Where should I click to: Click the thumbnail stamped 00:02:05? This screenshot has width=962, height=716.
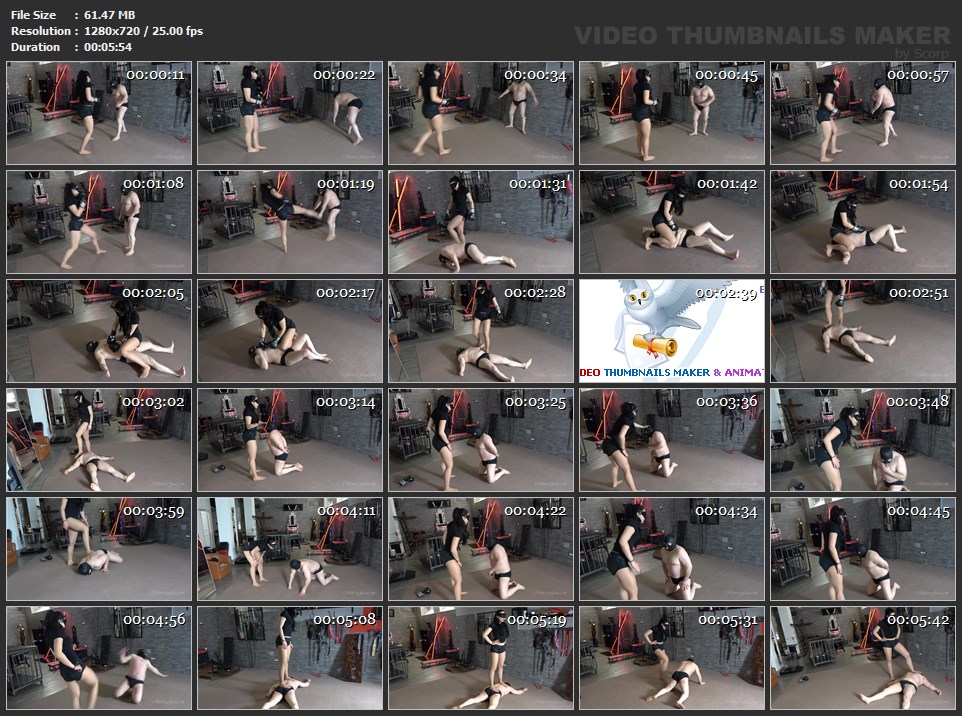pos(99,331)
